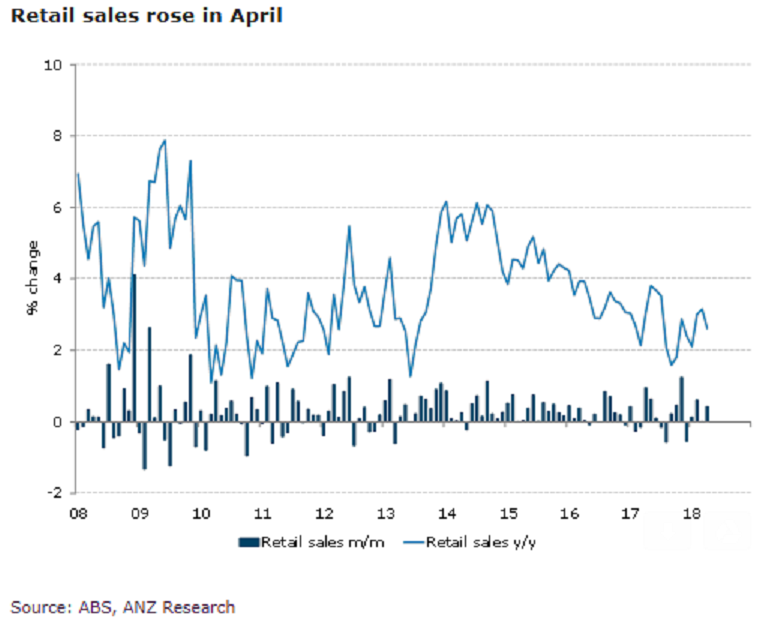Click the 12 year label on x-axis
This screenshot has height=628, width=763.
pos(324,514)
